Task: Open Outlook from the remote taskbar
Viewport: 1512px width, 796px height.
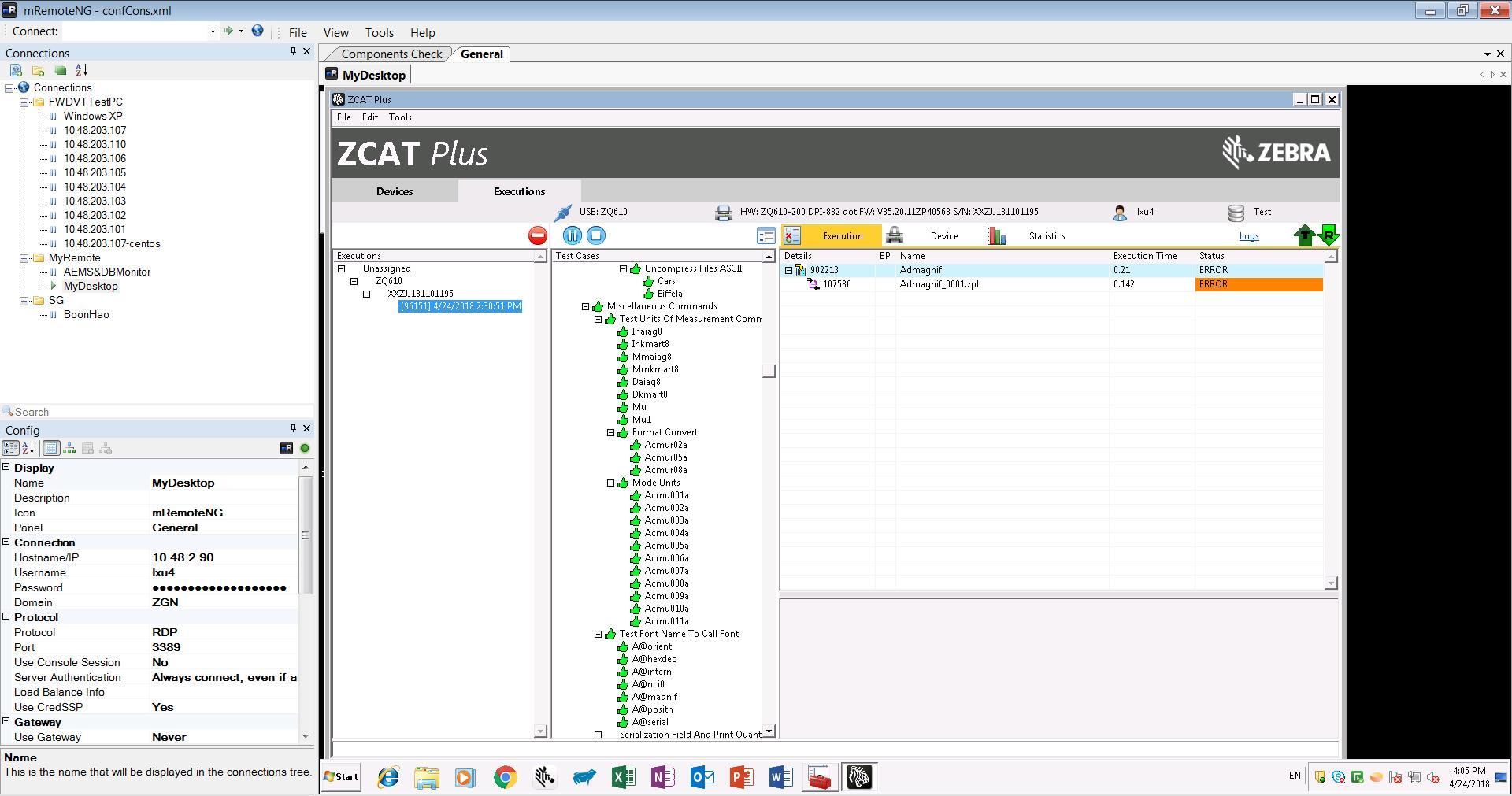Action: 702,778
